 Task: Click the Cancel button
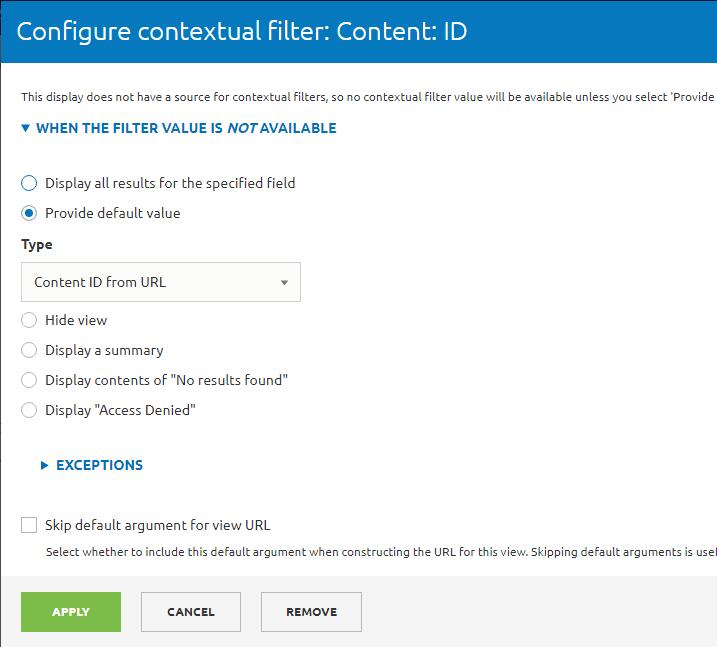click(191, 612)
